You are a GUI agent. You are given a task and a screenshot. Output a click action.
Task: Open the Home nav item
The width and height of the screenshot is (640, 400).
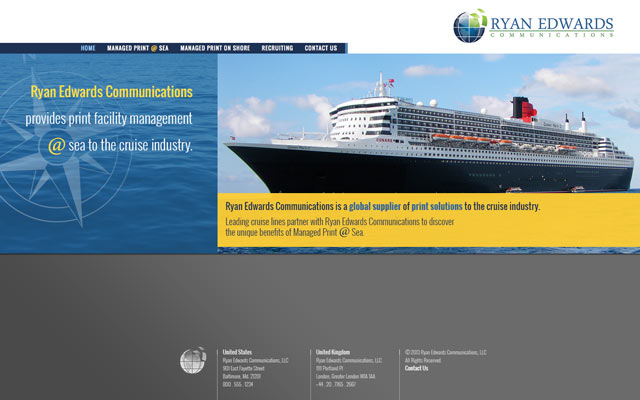click(x=88, y=48)
